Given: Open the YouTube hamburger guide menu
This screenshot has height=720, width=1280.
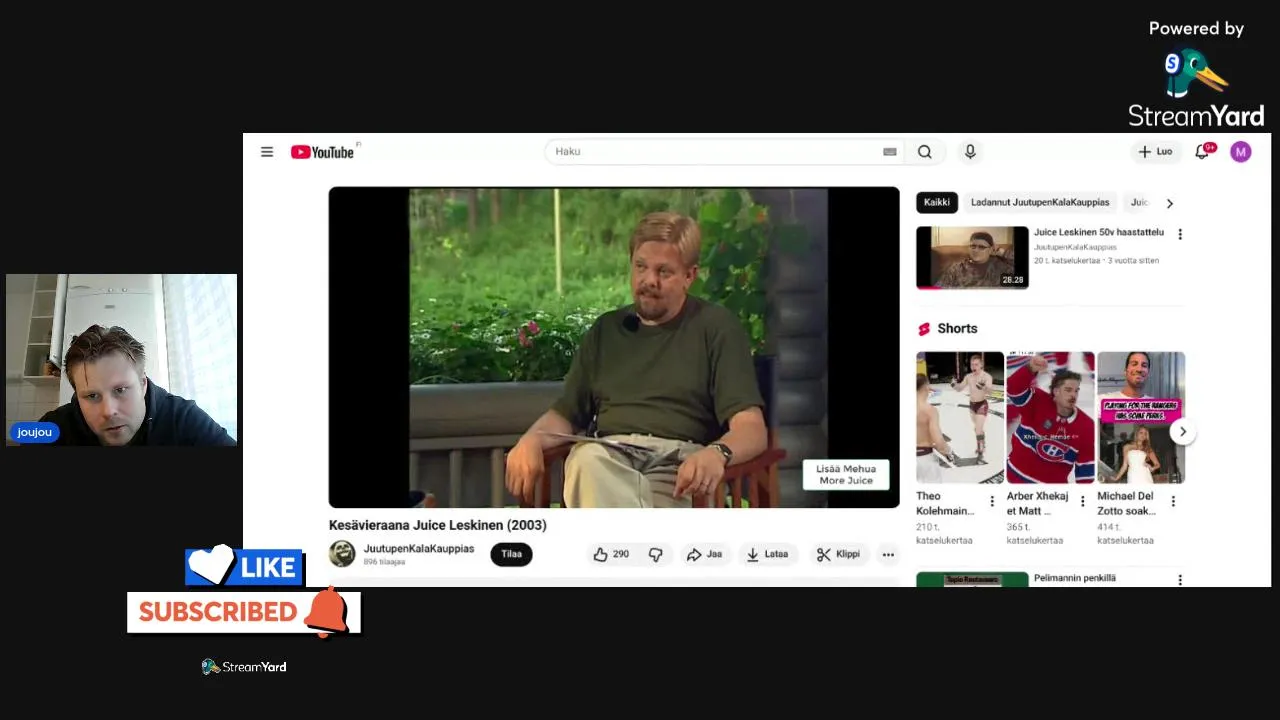Looking at the screenshot, I should [267, 152].
